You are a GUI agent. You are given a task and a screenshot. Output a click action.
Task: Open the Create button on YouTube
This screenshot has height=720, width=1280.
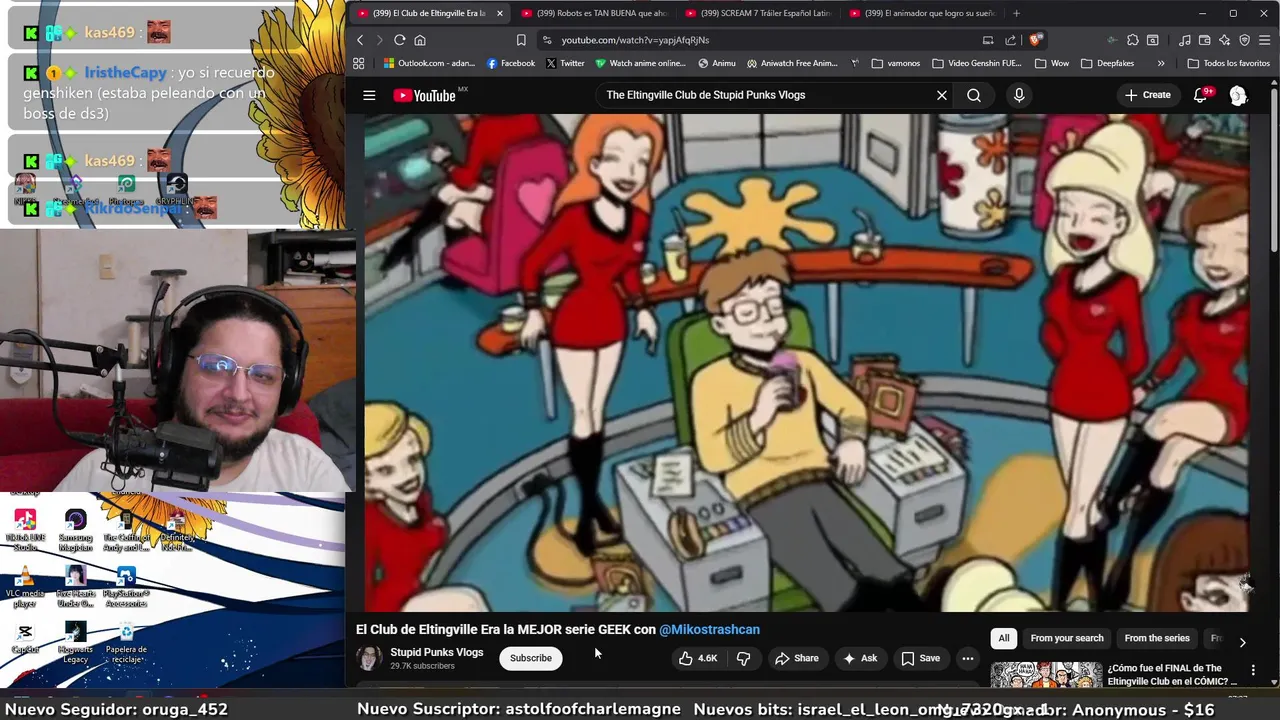1148,95
